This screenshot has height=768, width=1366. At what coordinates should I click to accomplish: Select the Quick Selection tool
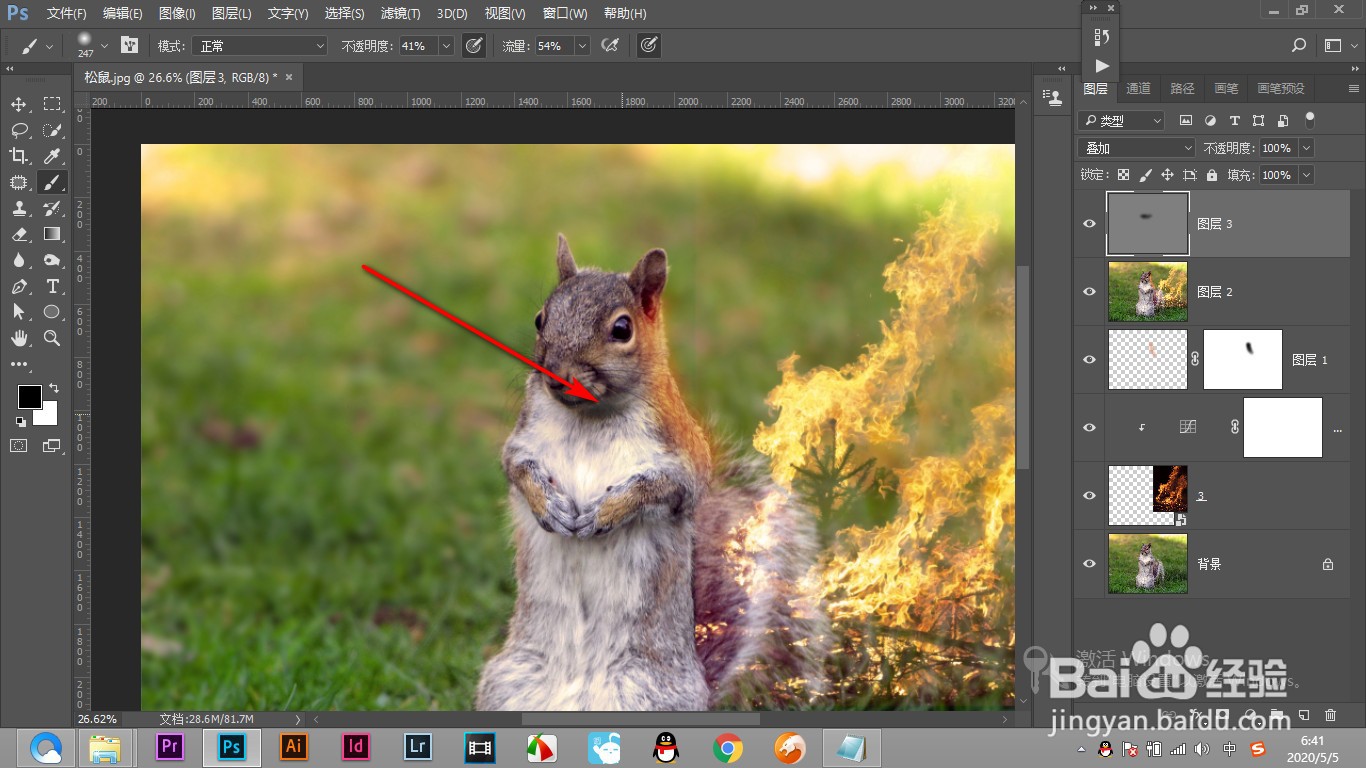point(52,130)
